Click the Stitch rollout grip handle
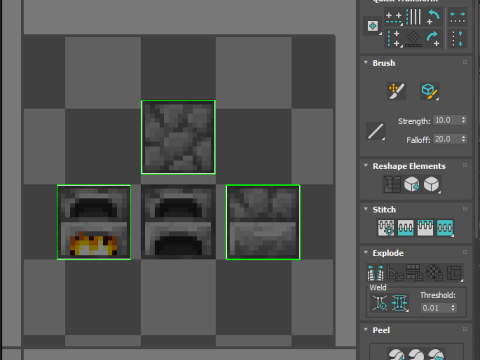480x360 pixels. [465, 209]
